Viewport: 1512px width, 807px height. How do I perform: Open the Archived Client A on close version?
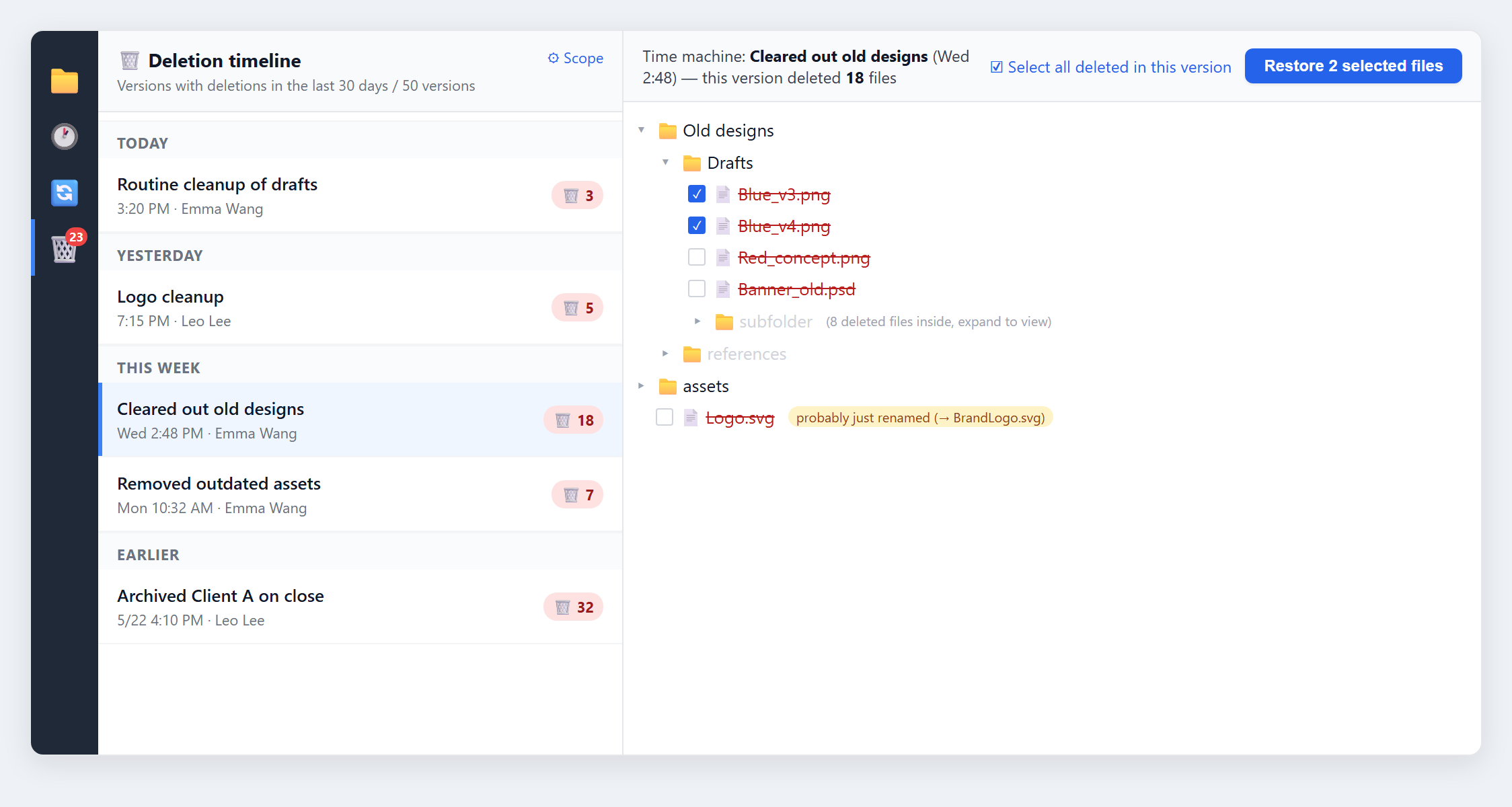[361, 607]
